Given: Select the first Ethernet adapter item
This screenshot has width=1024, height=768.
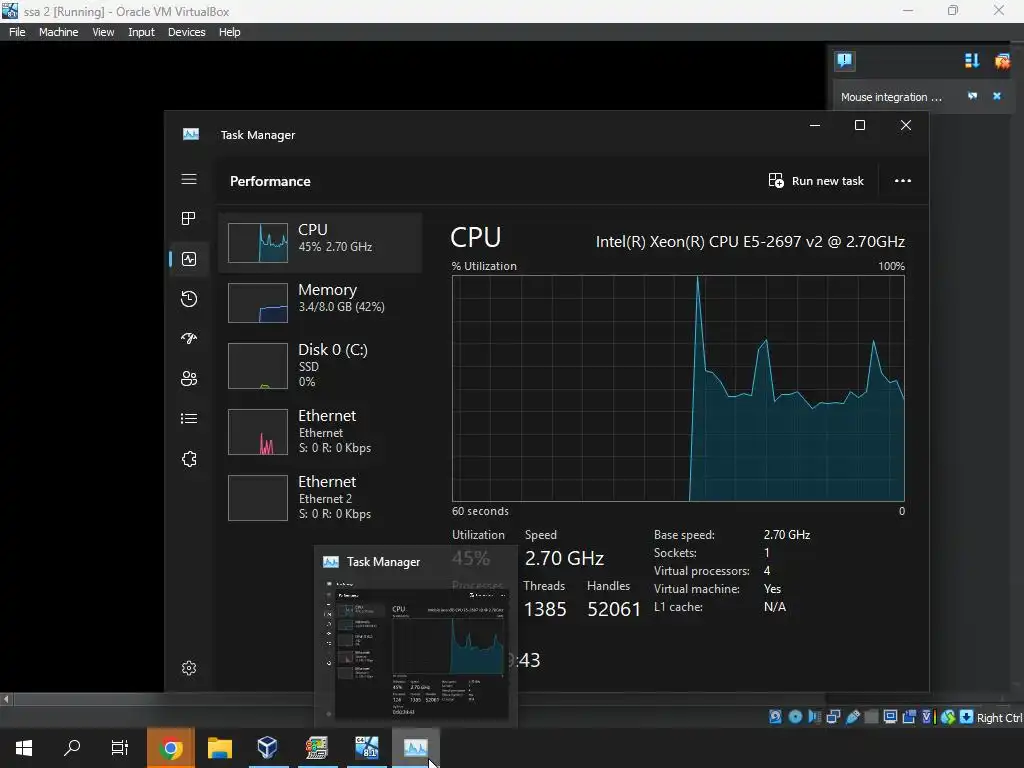Looking at the screenshot, I should [320, 432].
